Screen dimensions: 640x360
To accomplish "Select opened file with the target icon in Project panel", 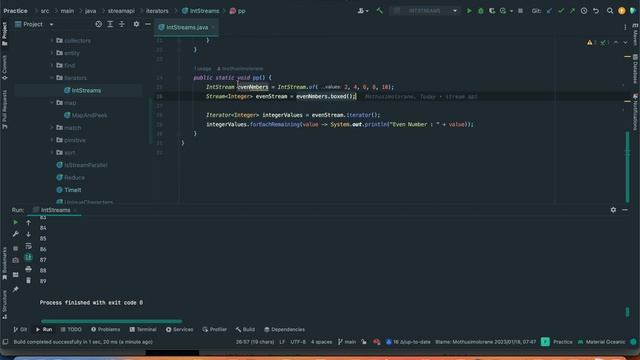I will 98,24.
